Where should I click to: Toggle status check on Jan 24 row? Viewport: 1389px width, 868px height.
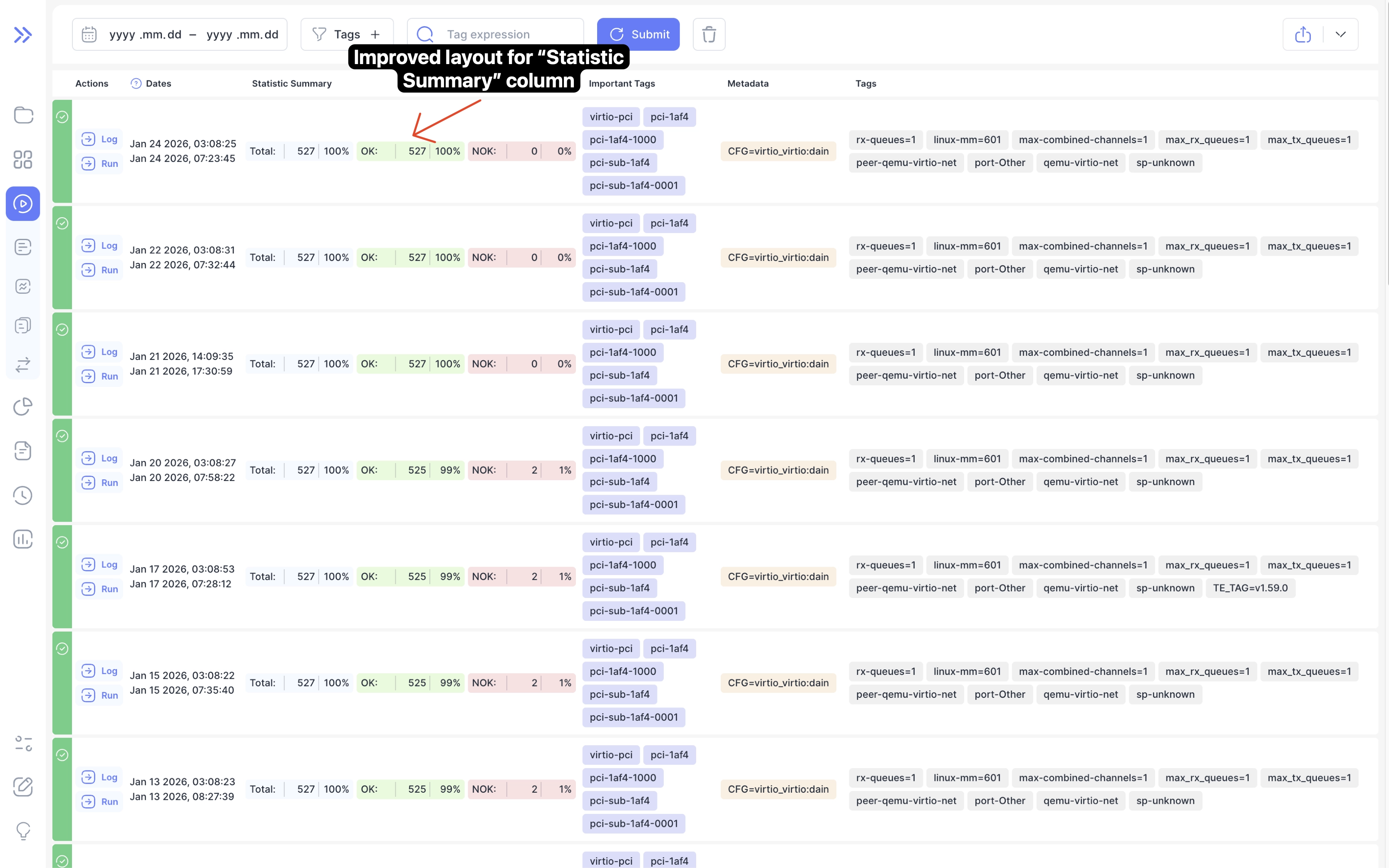(x=62, y=117)
